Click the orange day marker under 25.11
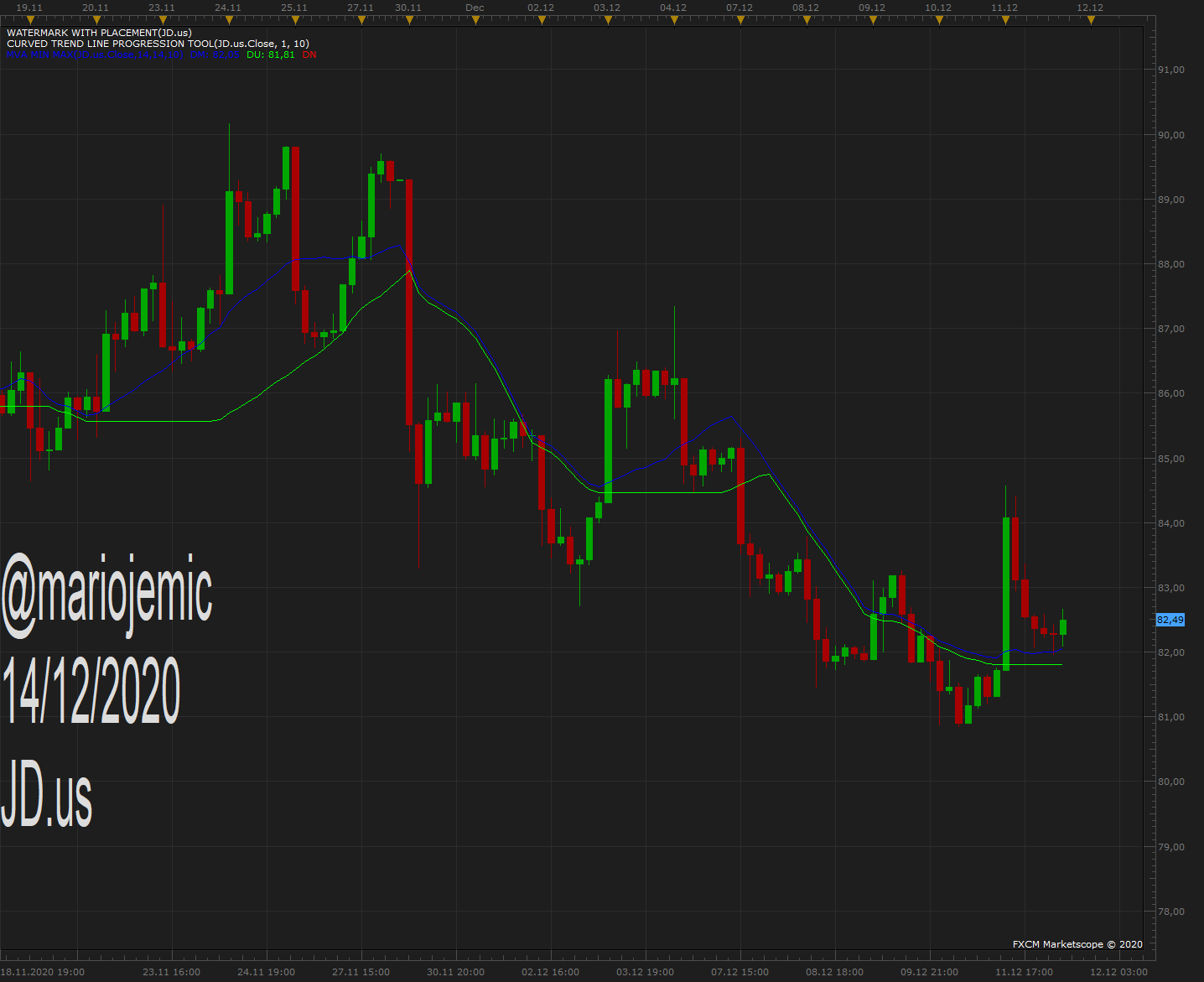The image size is (1204, 982). click(x=295, y=20)
